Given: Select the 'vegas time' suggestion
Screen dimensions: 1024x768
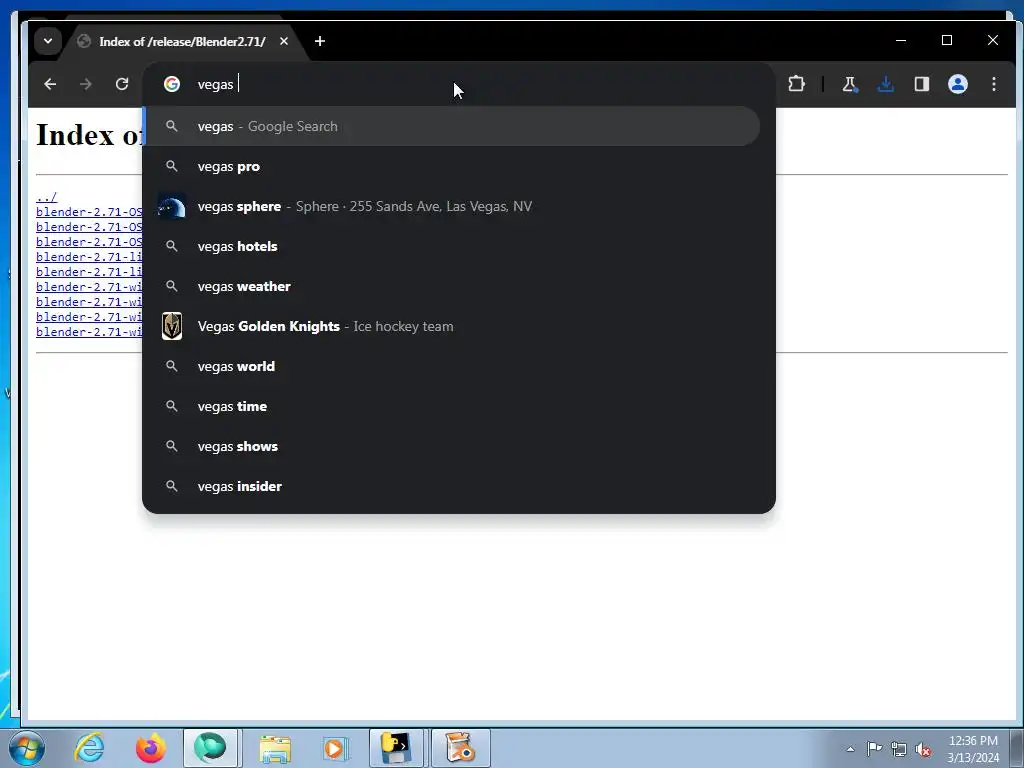Looking at the screenshot, I should coord(452,406).
